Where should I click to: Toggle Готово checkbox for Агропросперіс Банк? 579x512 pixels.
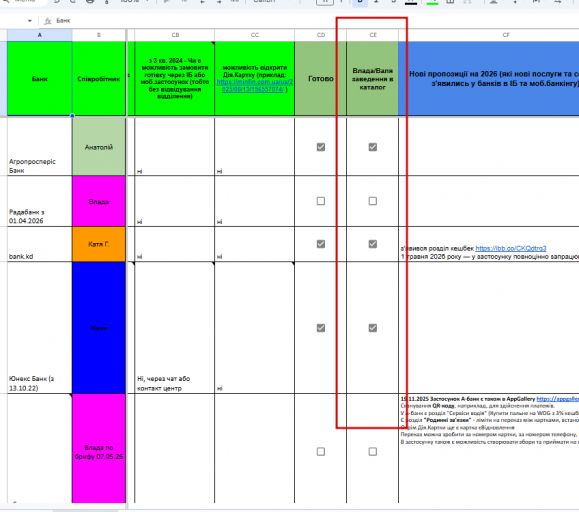(x=321, y=147)
